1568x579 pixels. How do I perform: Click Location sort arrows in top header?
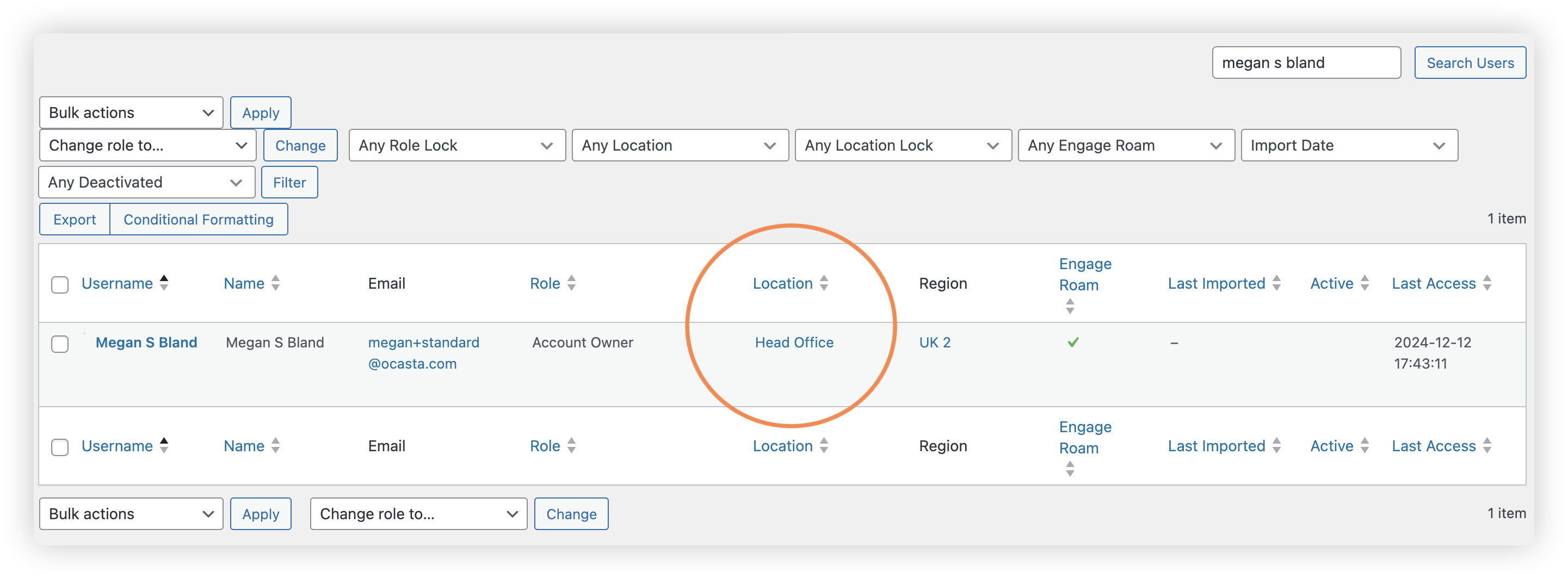[824, 283]
